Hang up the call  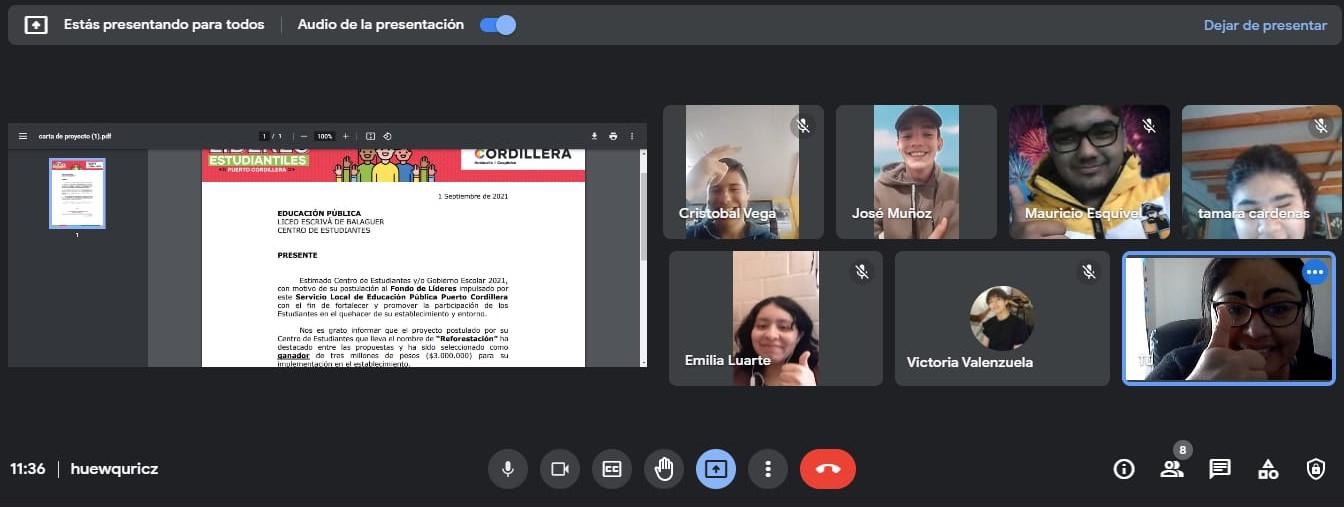(827, 469)
